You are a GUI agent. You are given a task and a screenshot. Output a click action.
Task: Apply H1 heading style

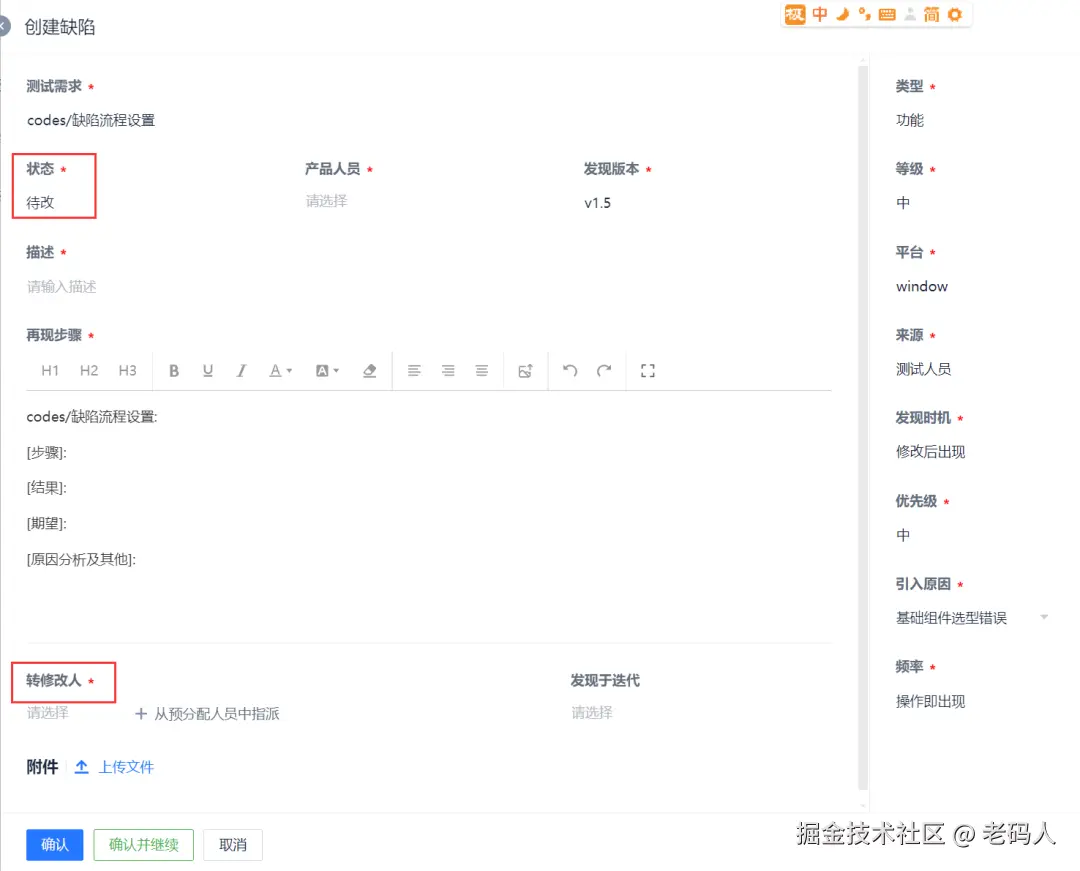50,370
